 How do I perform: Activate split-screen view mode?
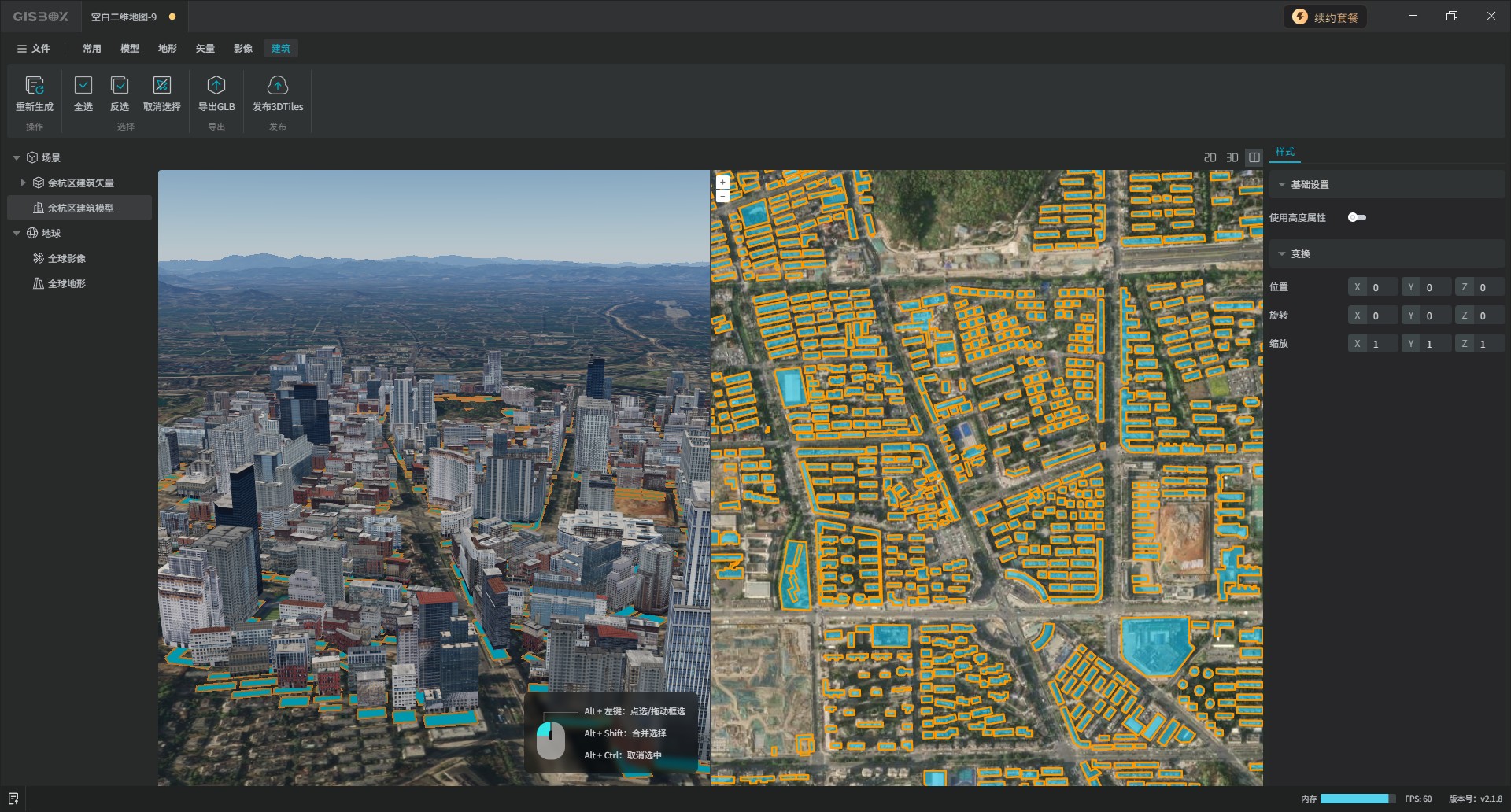click(1254, 157)
